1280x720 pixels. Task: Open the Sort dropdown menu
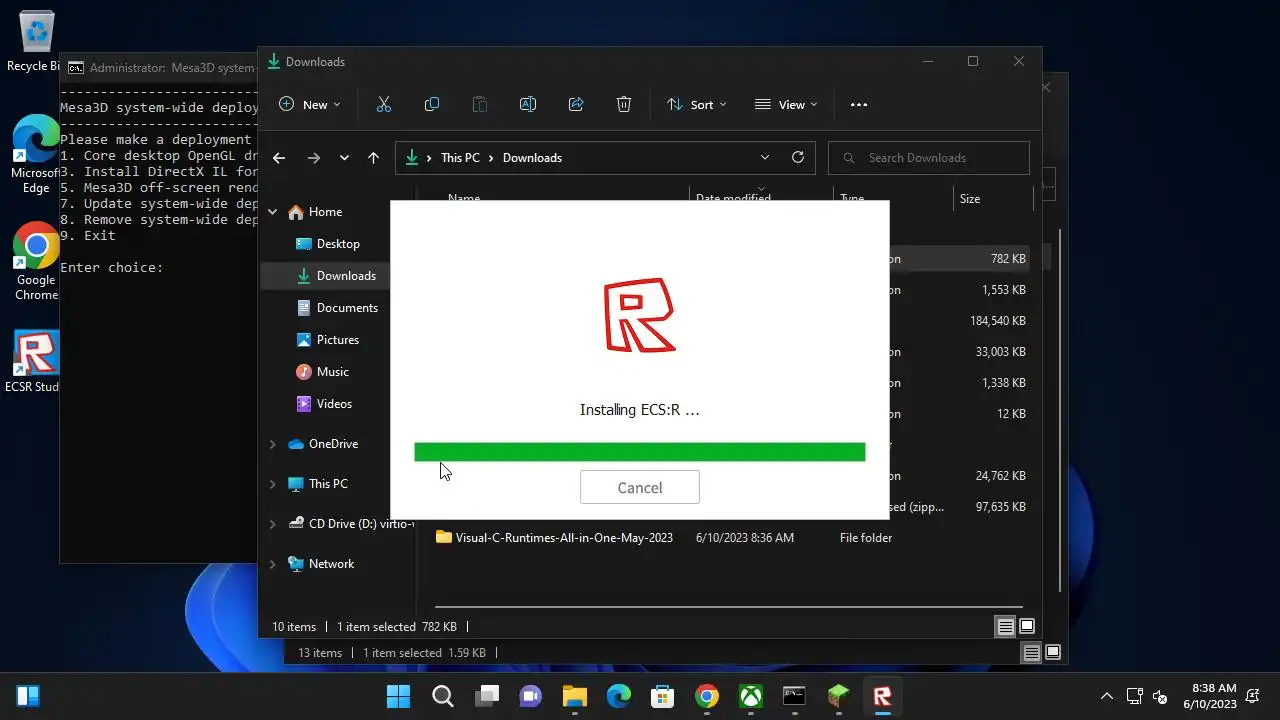point(697,104)
